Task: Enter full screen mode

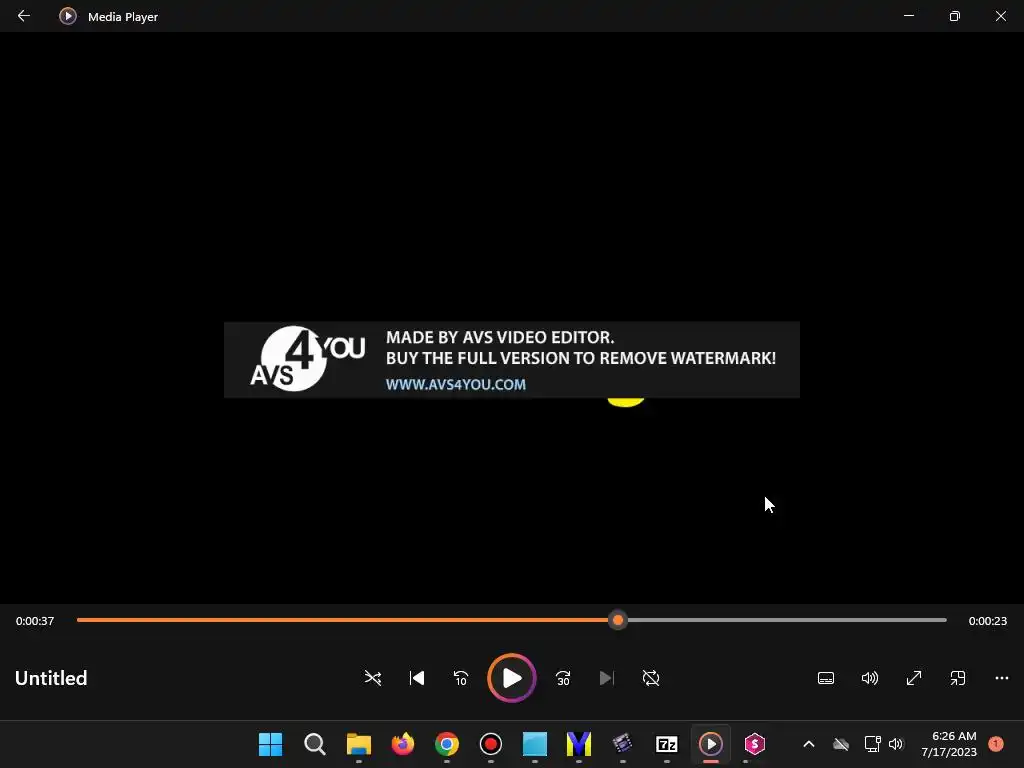Action: pos(914,678)
